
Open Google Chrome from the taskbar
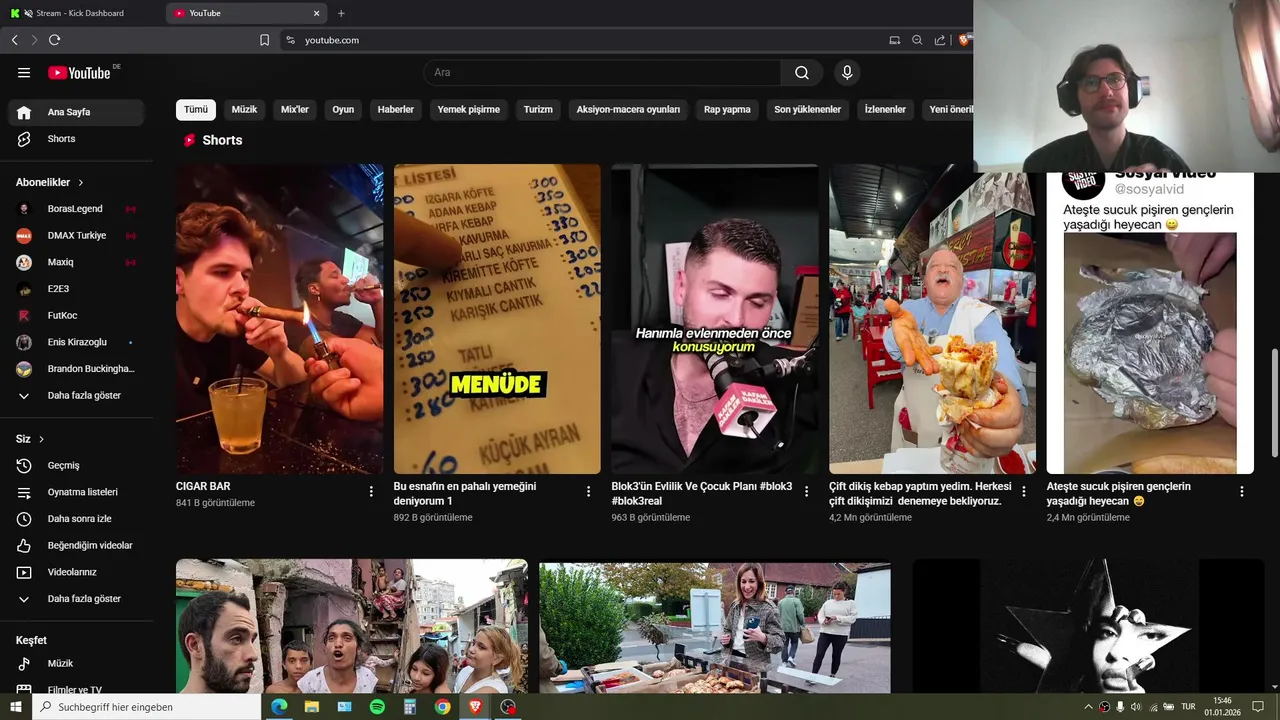coord(442,707)
